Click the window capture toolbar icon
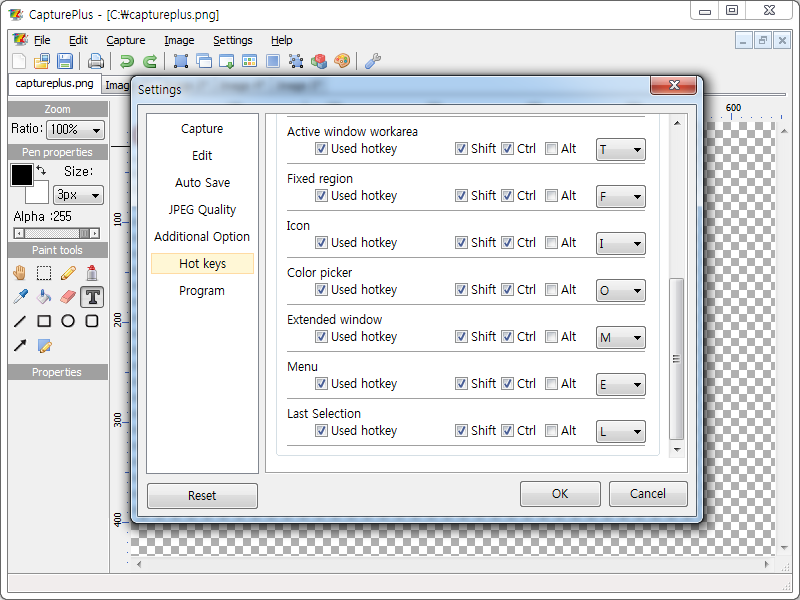 [x=204, y=61]
